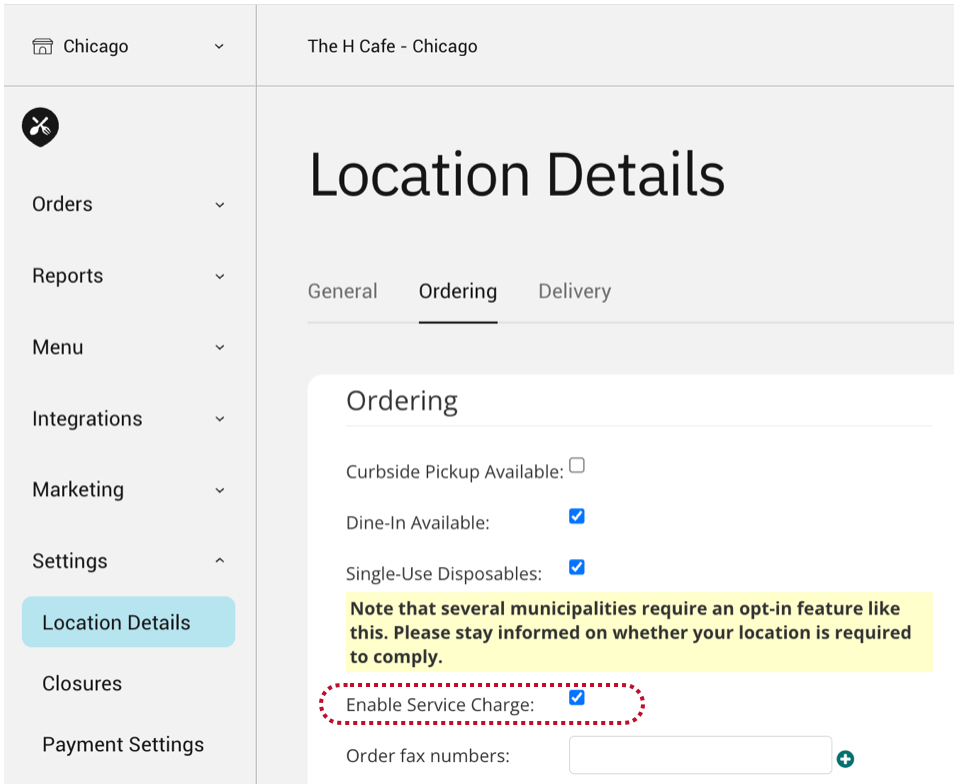Expand the Integrations sidebar section
Viewport: 954px width, 784px height.
128,419
